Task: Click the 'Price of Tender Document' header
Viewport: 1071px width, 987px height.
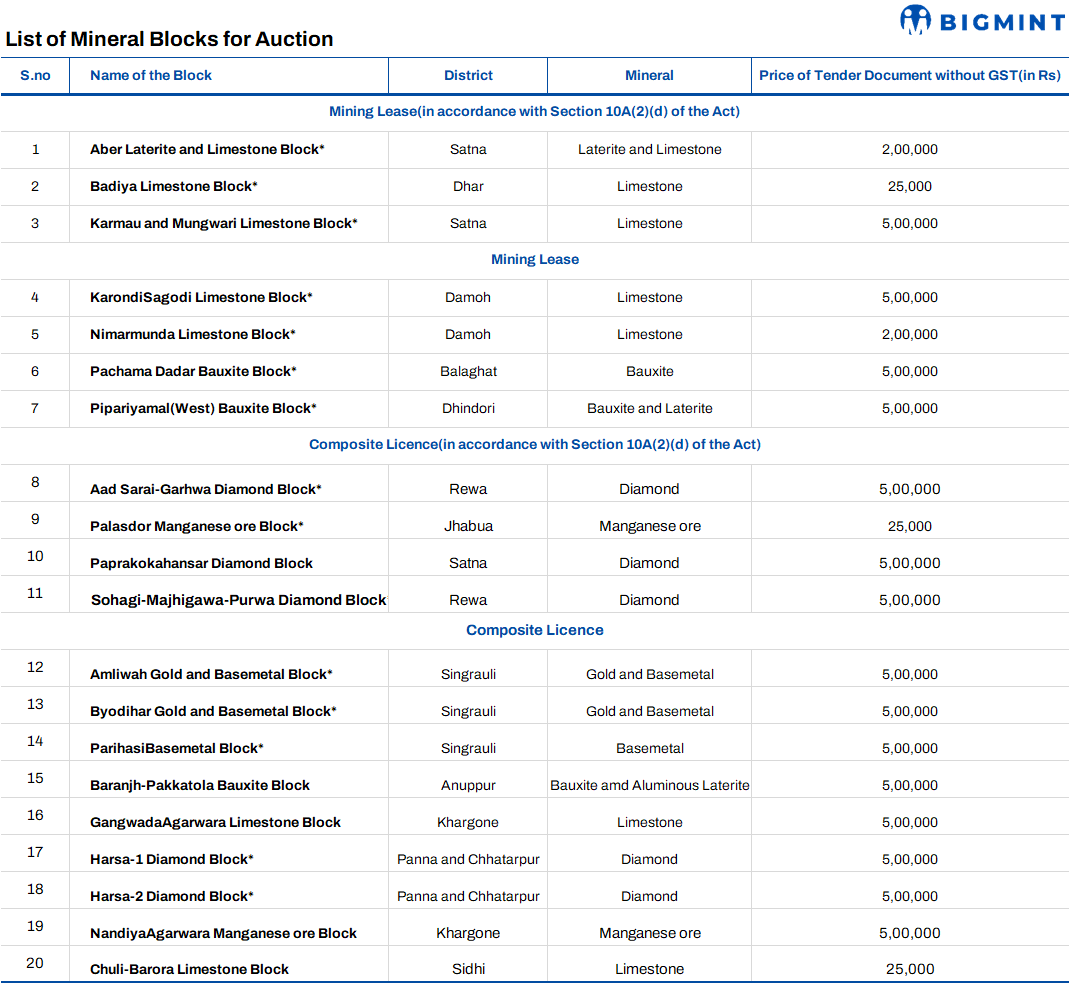Action: [x=909, y=75]
